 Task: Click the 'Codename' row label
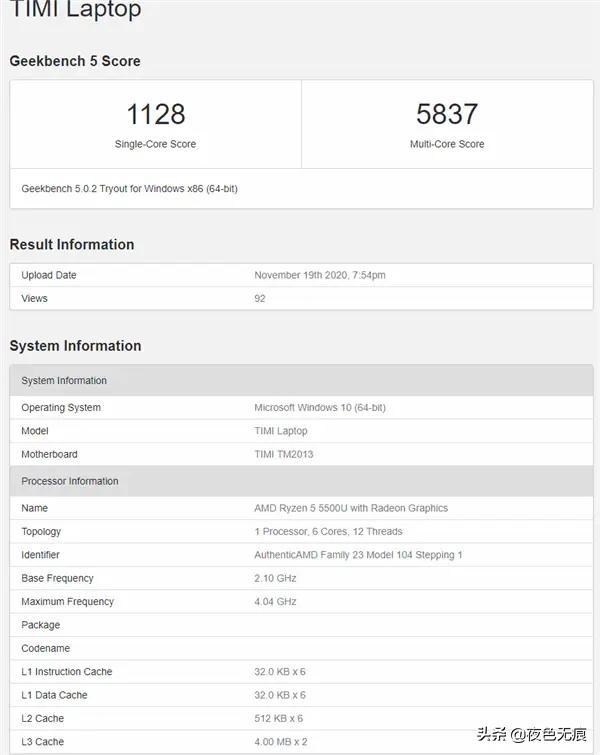pyautogui.click(x=45, y=648)
